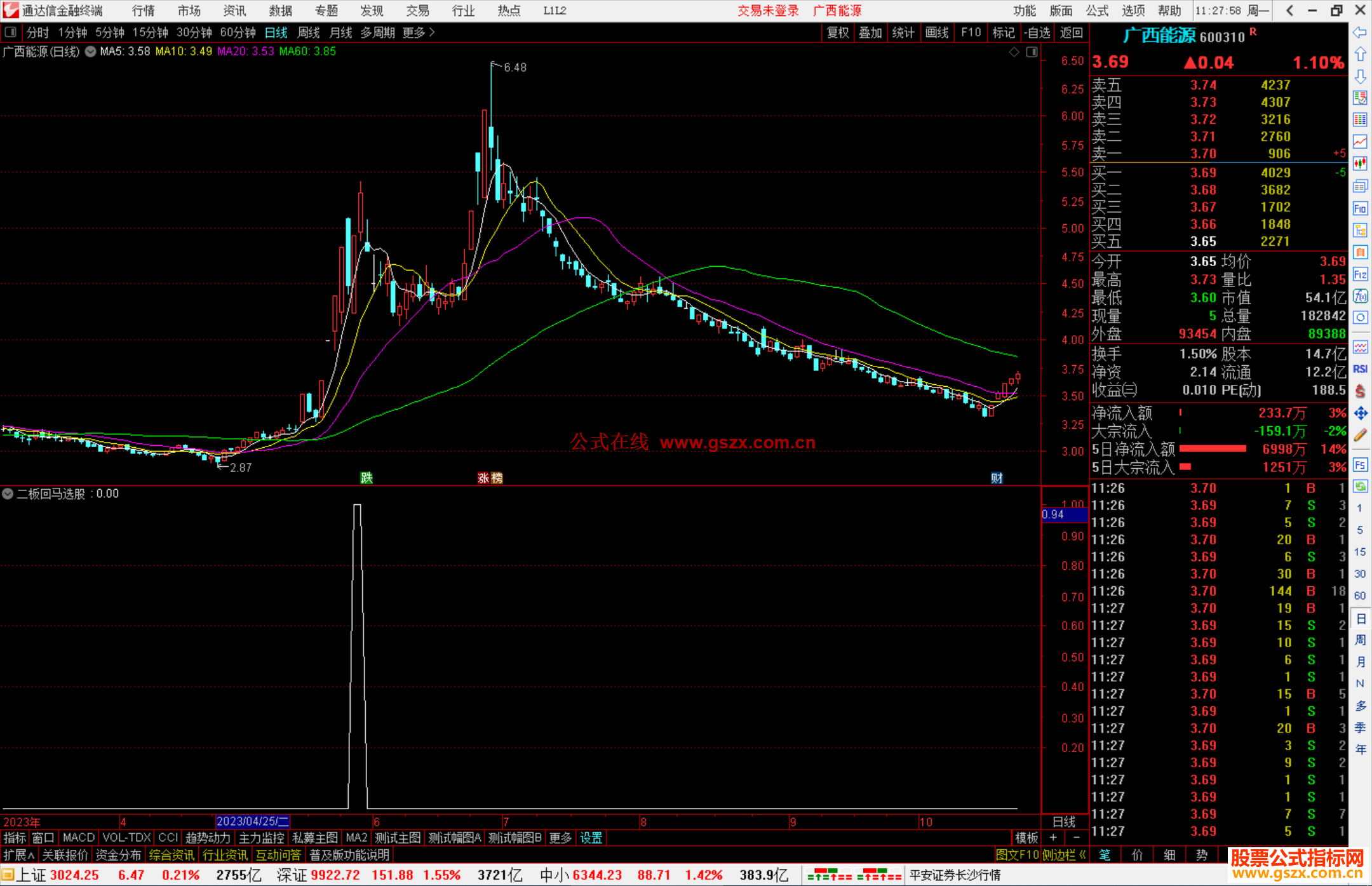
Task: Open the 公式 menu
Action: (1097, 11)
